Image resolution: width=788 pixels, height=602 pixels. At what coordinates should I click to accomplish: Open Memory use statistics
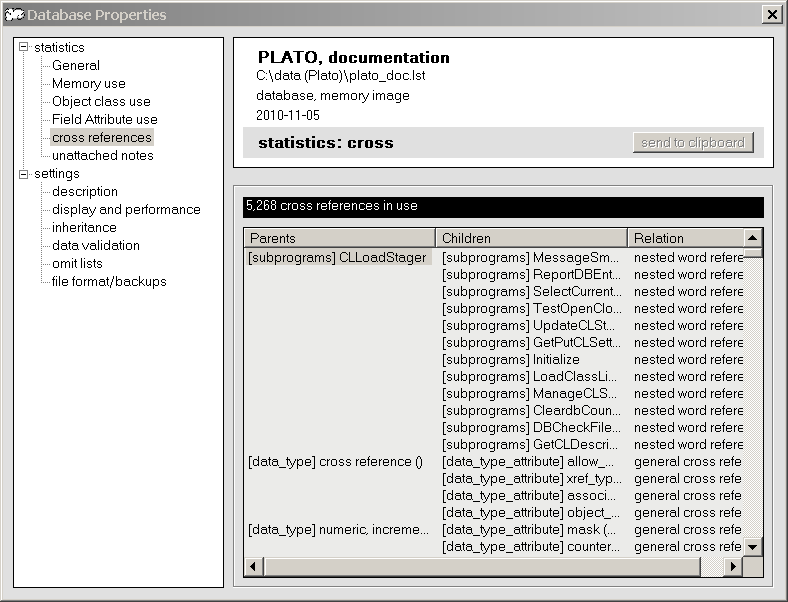[88, 84]
